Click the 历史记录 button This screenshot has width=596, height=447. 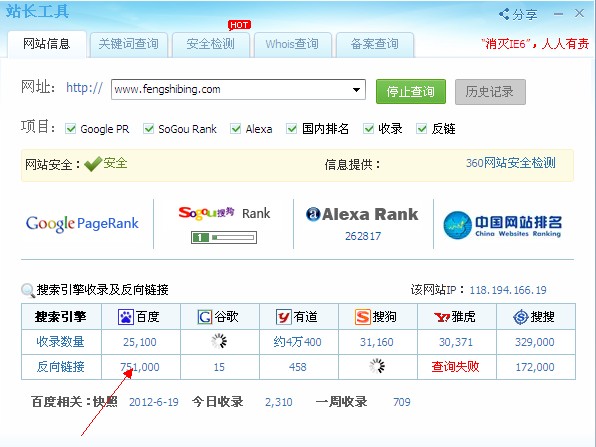click(x=490, y=92)
